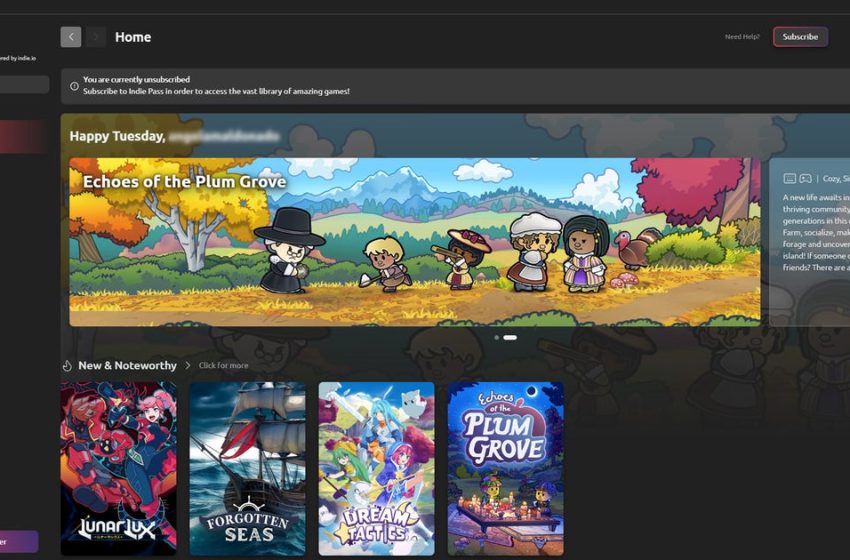Click the 'You are currently unsubscribed' text
Image resolution: width=850 pixels, height=560 pixels.
coord(137,79)
